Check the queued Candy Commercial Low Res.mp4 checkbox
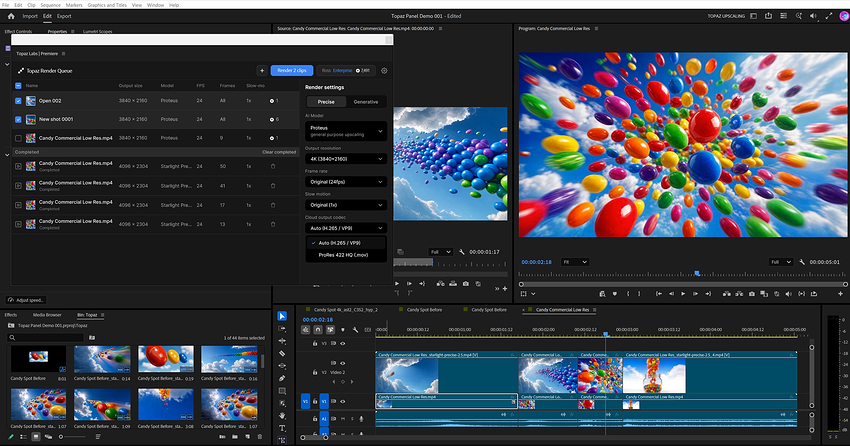Screen dimensions: 850x446 tap(18, 138)
